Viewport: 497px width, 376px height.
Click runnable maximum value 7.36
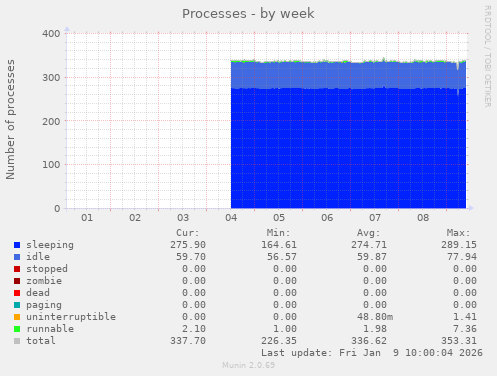465,329
